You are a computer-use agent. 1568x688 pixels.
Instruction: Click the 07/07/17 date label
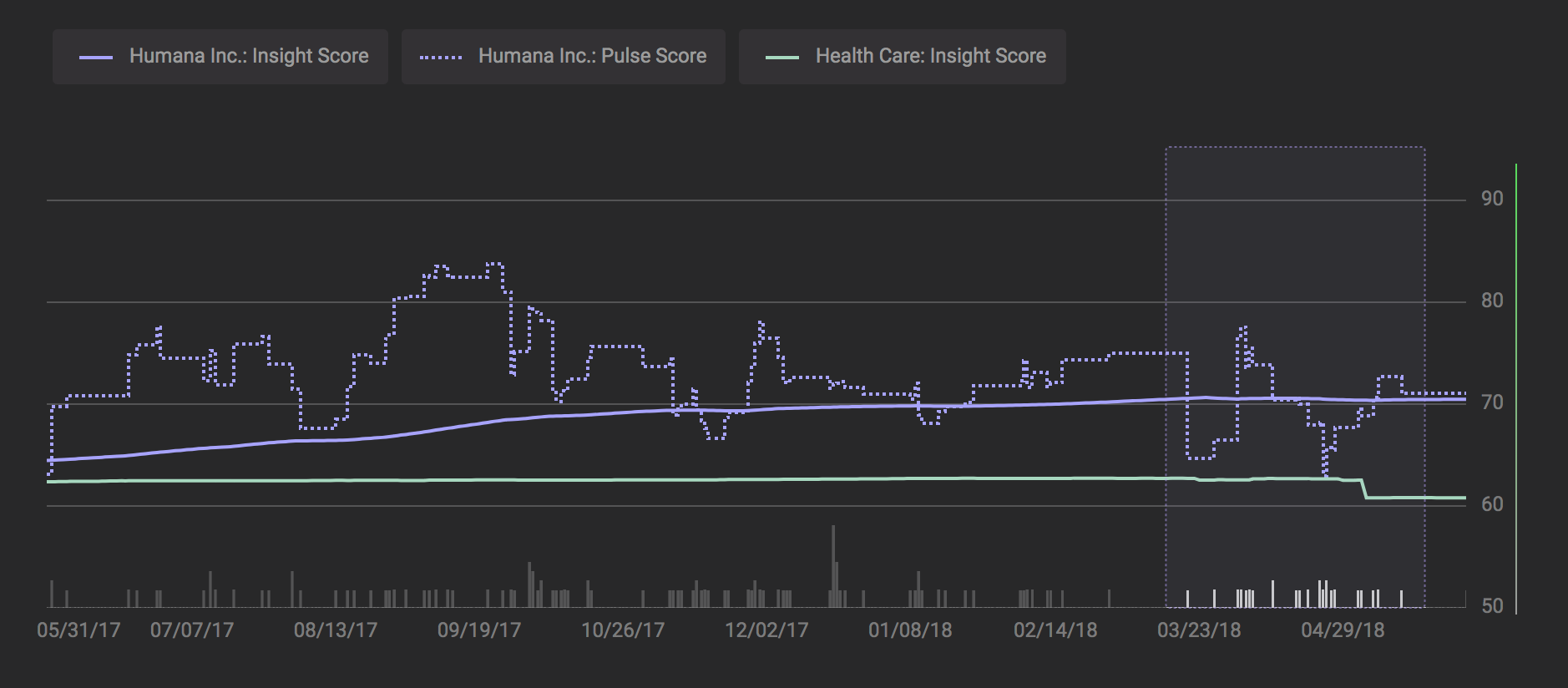coord(192,630)
